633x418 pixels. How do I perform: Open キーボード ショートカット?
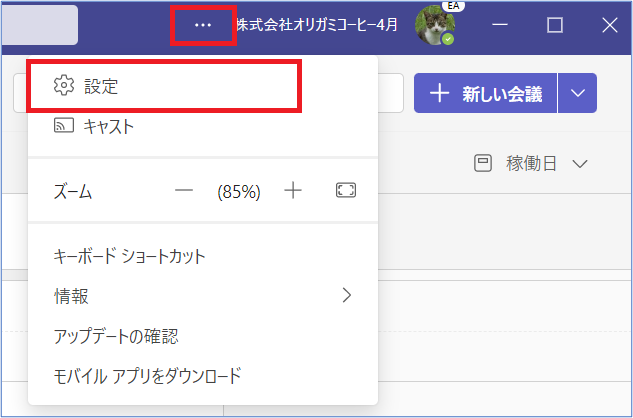[129, 256]
